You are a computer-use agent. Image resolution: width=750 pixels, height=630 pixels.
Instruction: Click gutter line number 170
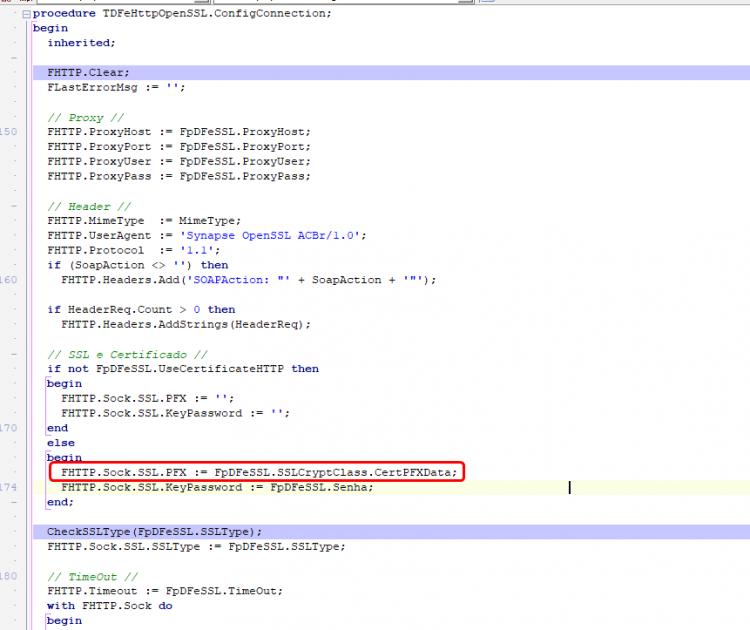click(9, 428)
